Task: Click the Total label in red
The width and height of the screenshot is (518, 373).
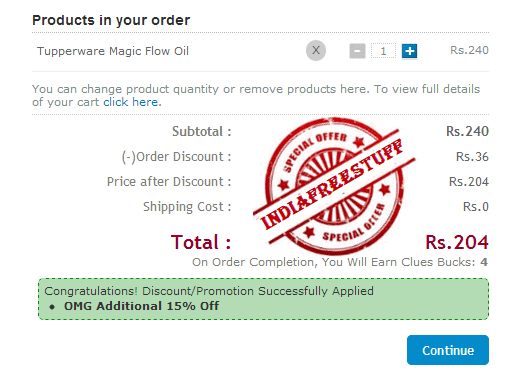Action: pos(201,242)
